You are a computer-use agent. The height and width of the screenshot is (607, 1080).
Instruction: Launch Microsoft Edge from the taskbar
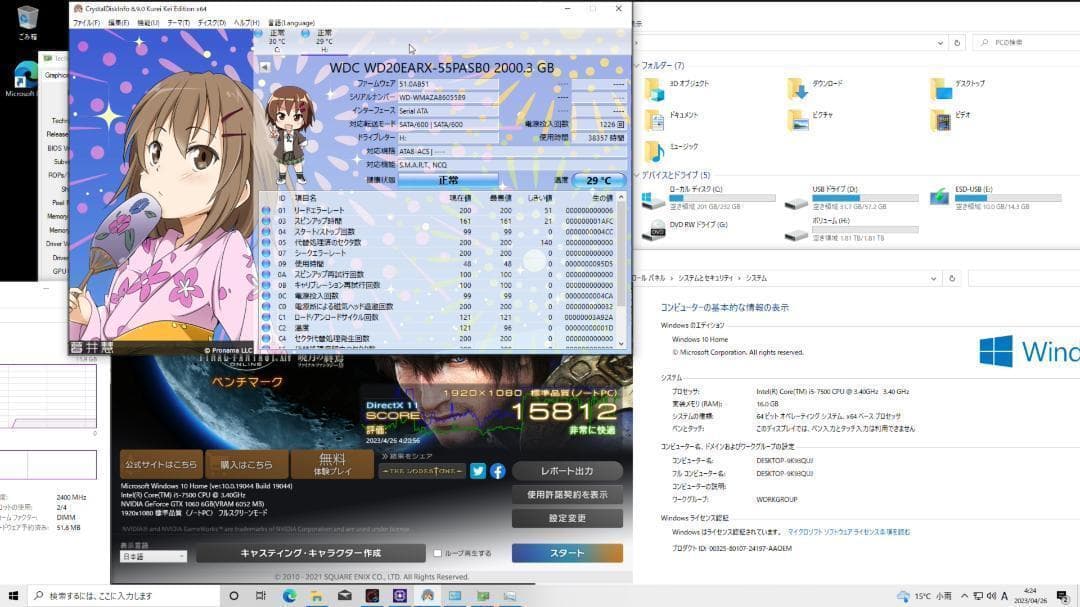pyautogui.click(x=289, y=596)
